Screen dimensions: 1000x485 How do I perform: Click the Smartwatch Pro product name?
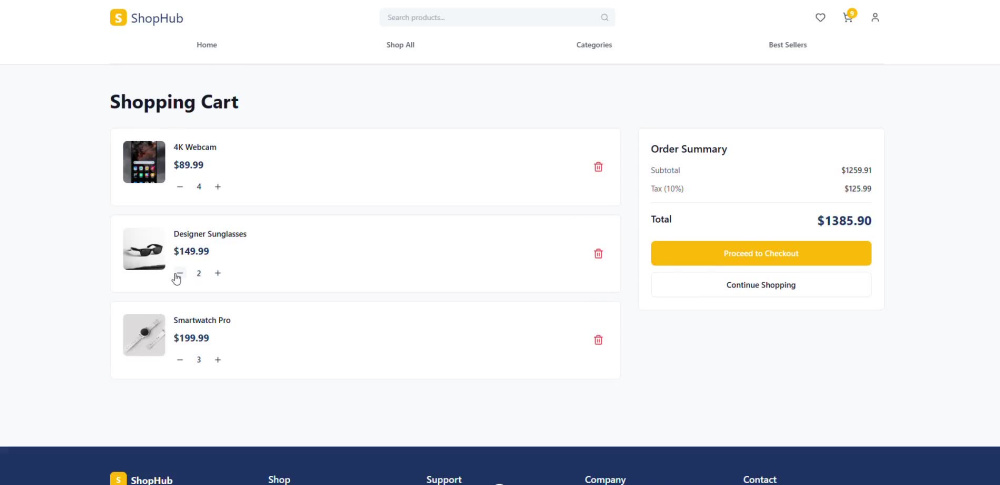[202, 320]
